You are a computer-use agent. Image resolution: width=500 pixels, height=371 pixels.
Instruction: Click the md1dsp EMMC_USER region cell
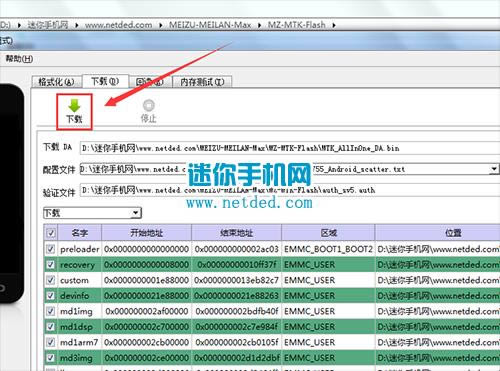[328, 327]
